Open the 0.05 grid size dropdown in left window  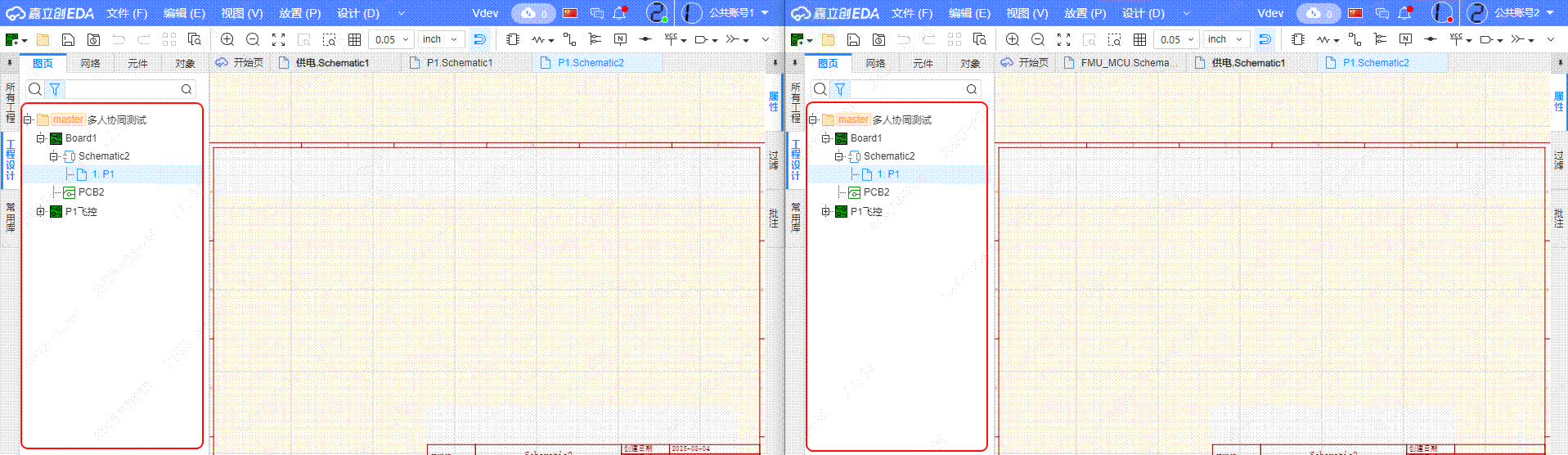[391, 39]
